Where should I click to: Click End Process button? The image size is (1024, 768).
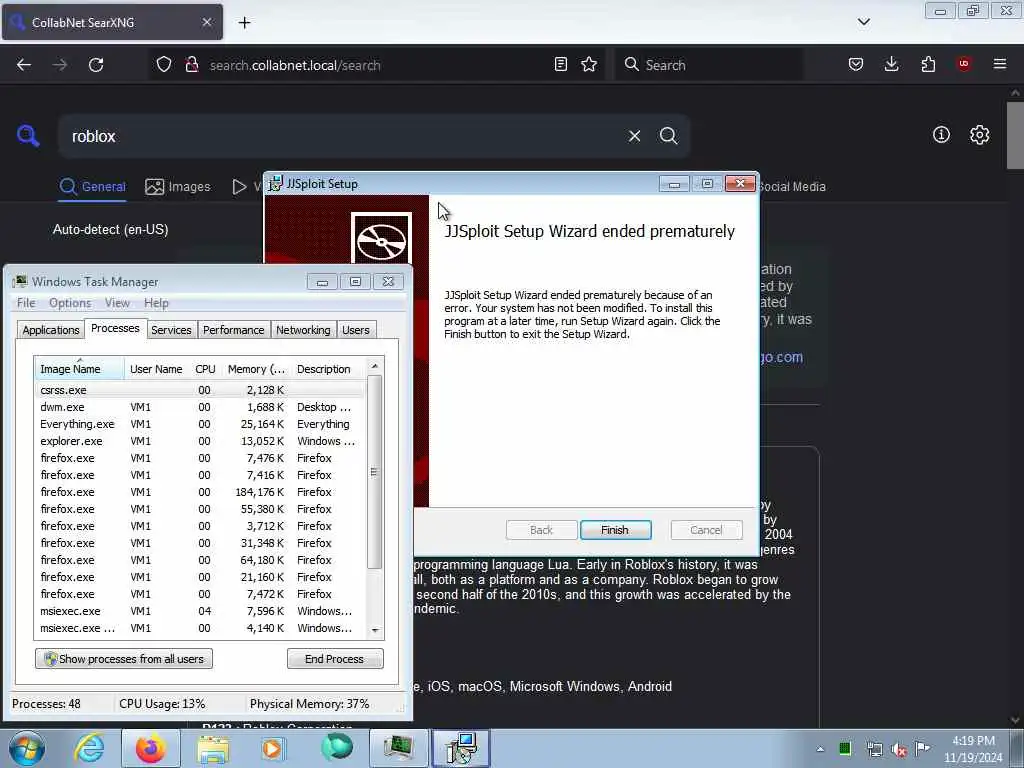335,659
